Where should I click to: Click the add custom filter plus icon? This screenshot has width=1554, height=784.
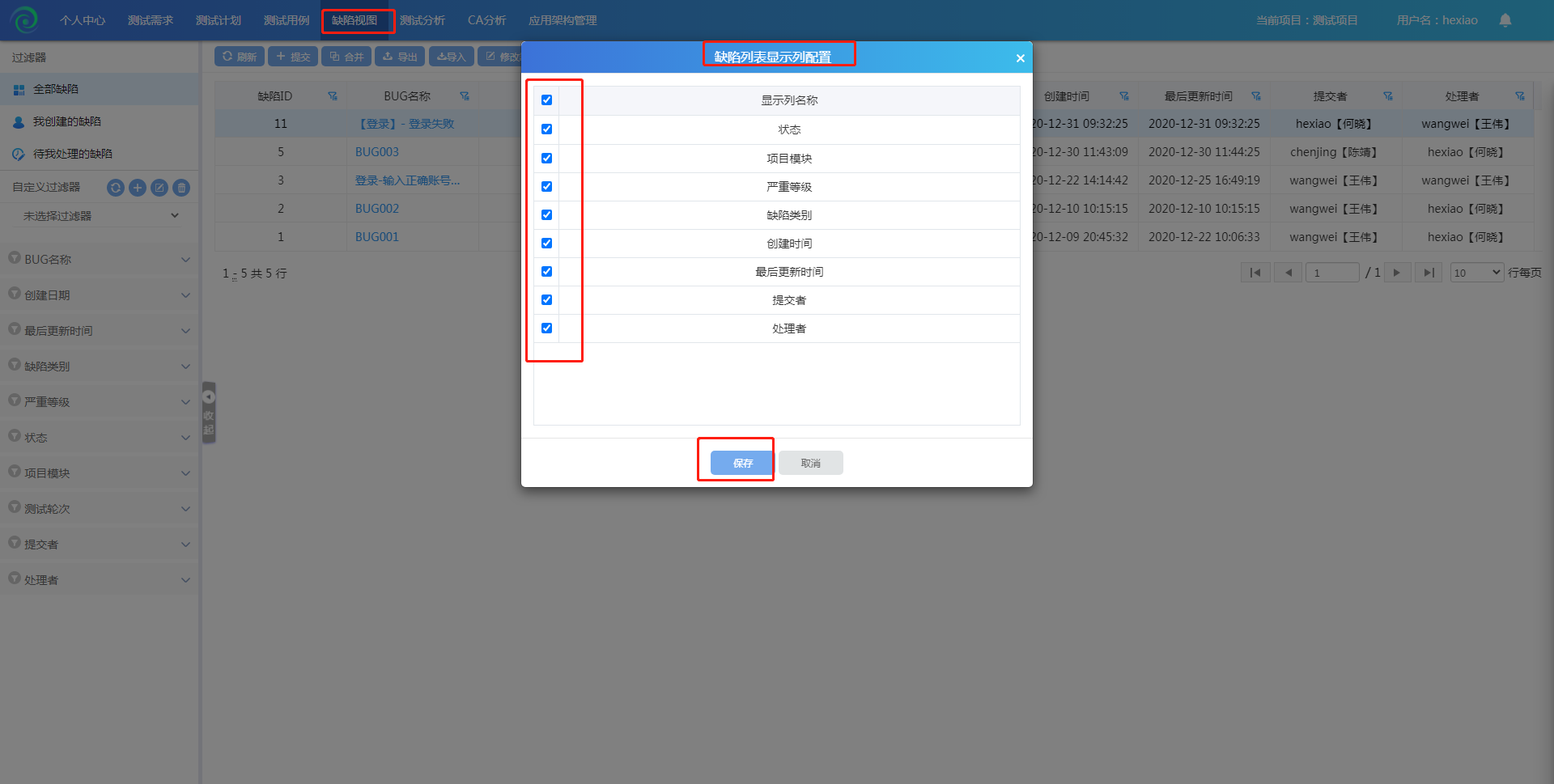click(138, 188)
